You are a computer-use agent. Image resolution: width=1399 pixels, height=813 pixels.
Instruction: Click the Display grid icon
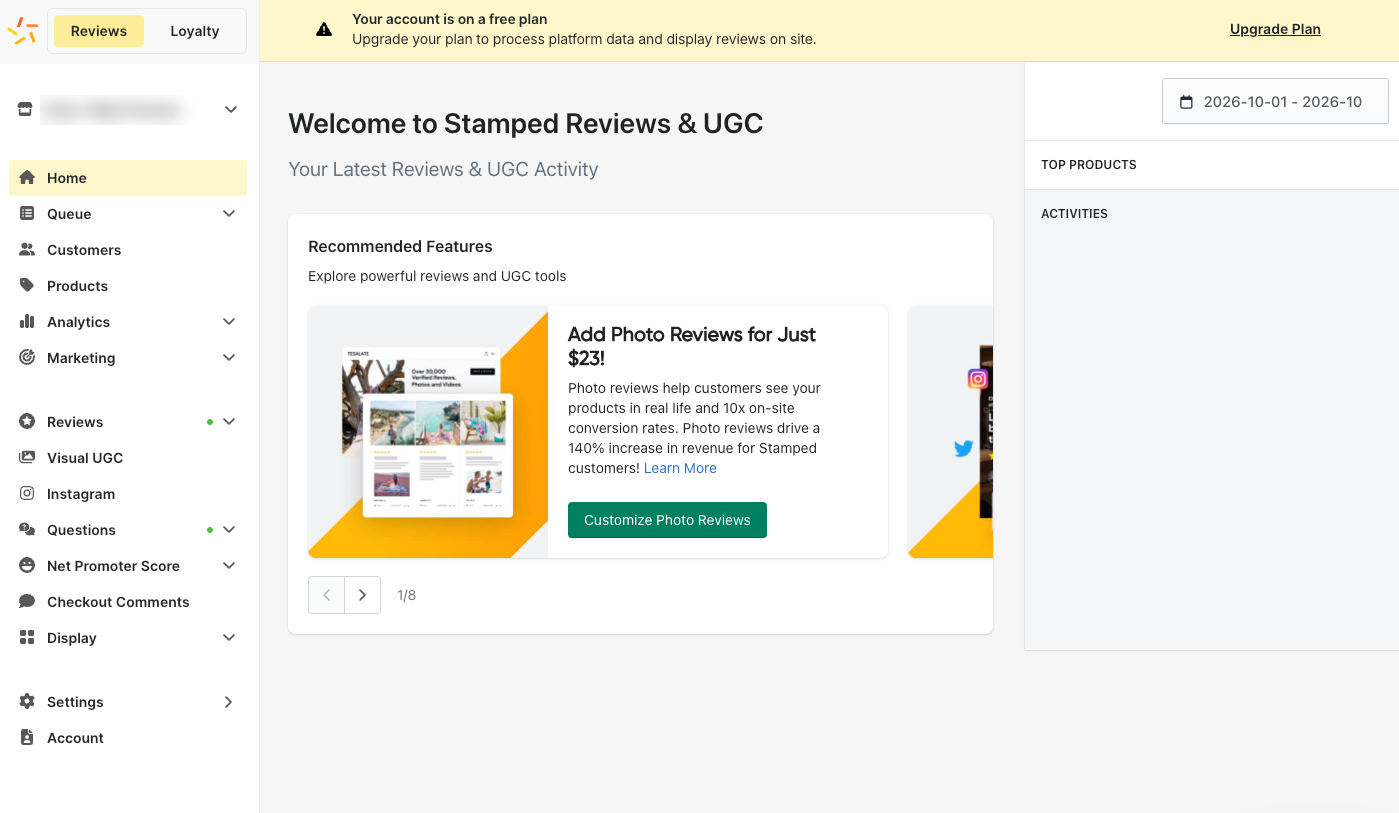(x=27, y=638)
